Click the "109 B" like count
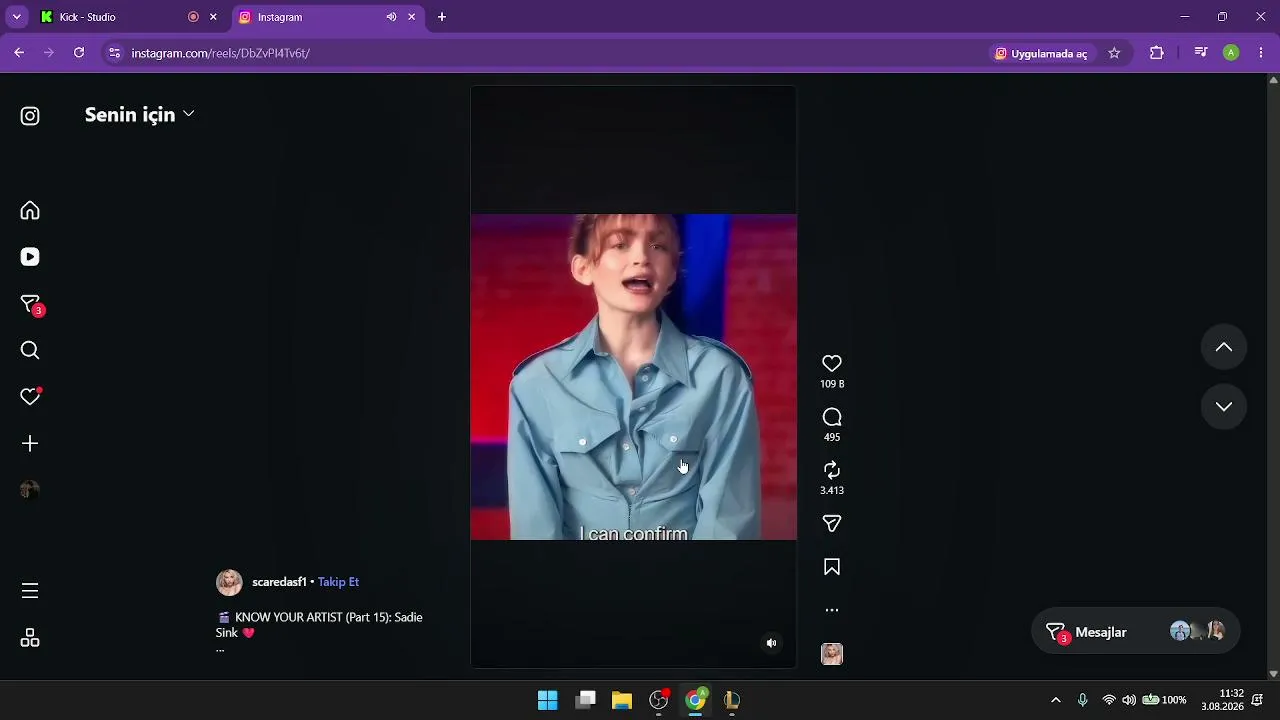This screenshot has width=1280, height=720. (832, 384)
